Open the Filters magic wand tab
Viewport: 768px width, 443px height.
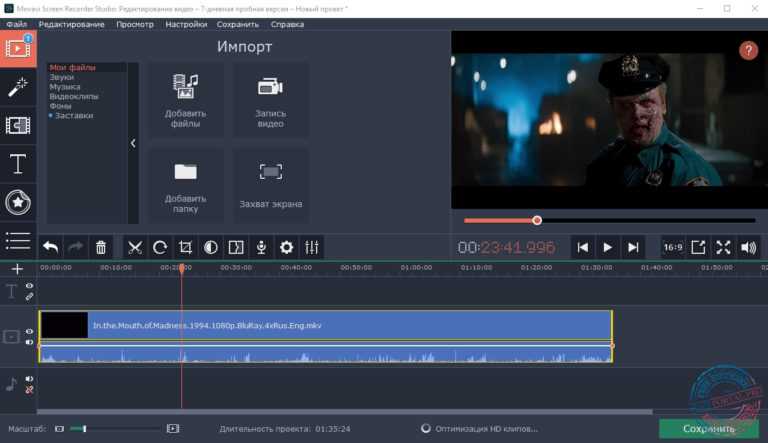(18, 87)
